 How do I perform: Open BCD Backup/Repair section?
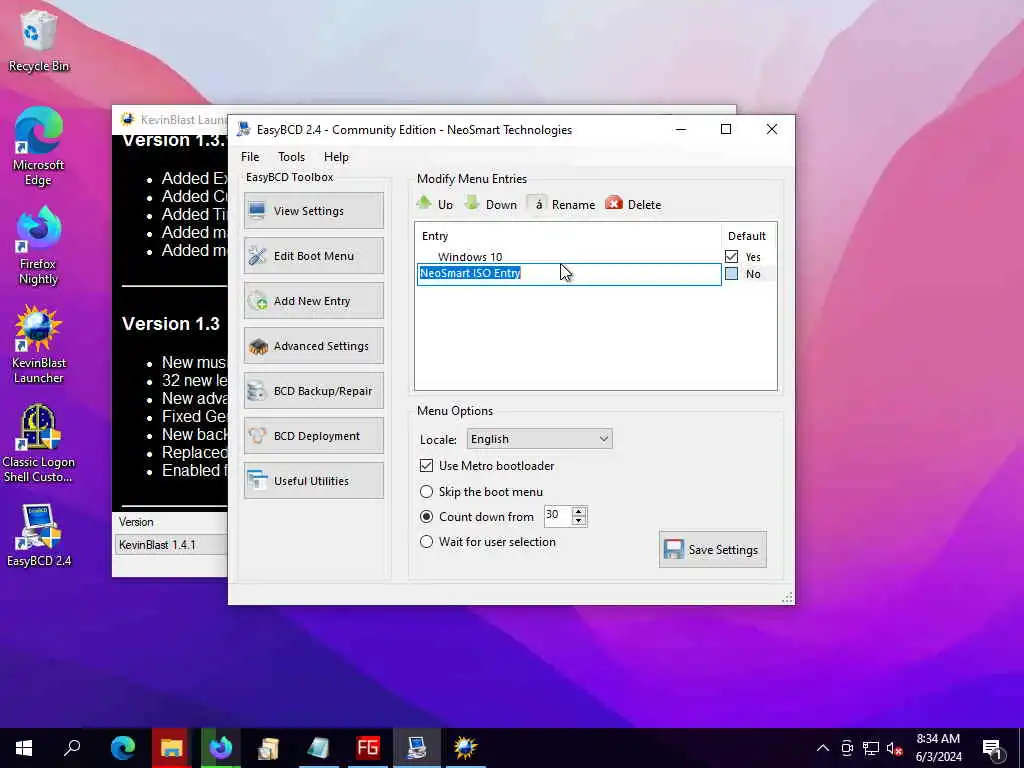coord(313,391)
